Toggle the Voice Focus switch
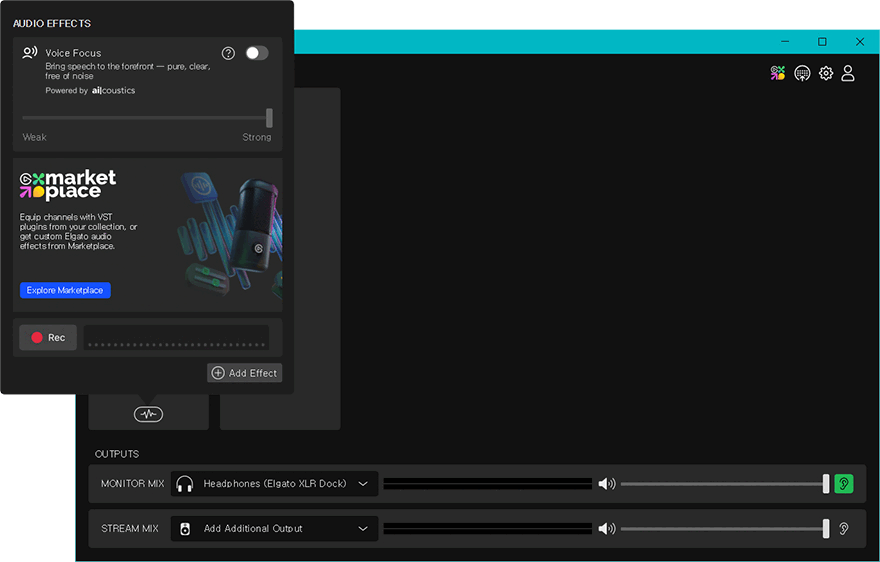This screenshot has height=562, width=880. (x=257, y=53)
